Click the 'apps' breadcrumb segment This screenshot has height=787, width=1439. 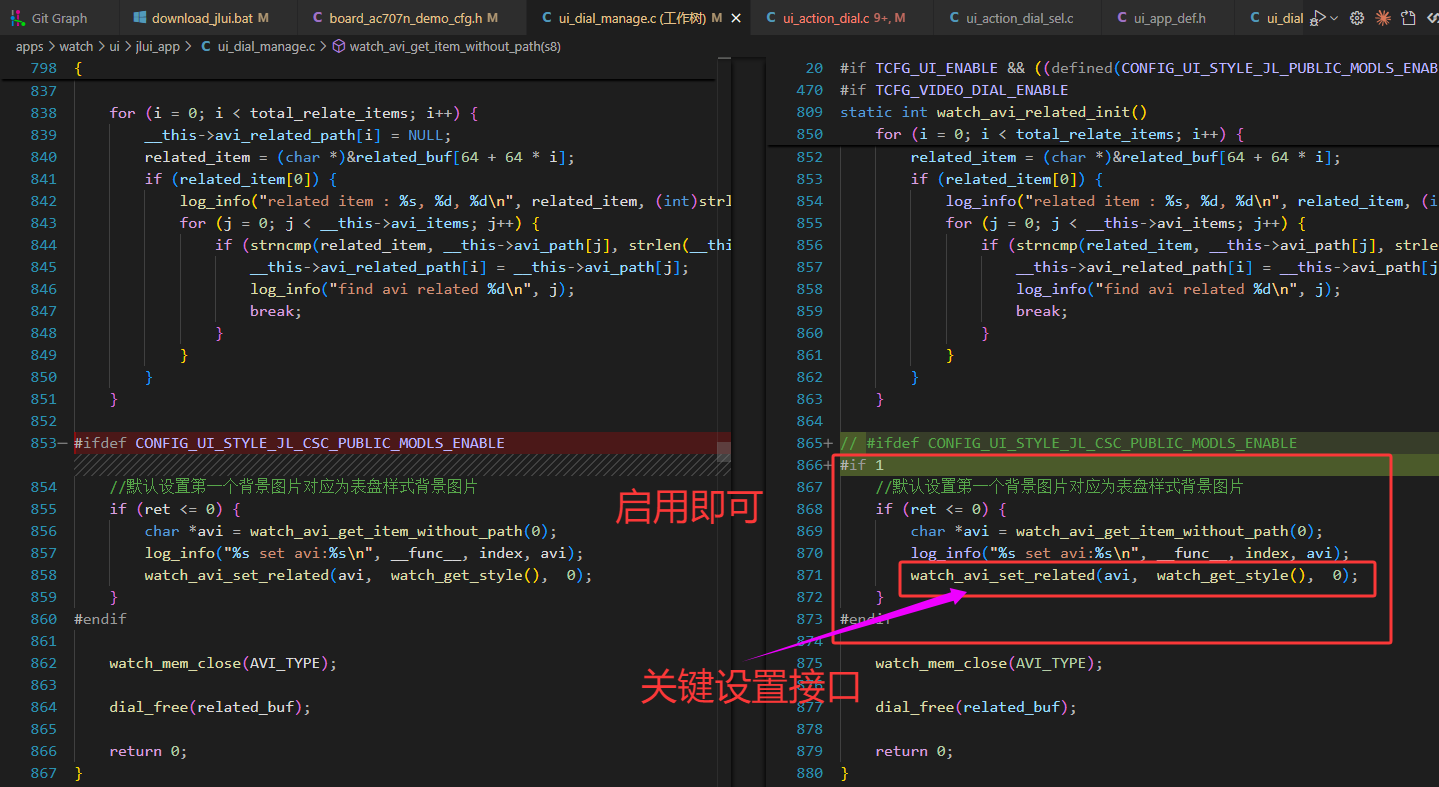[30, 46]
